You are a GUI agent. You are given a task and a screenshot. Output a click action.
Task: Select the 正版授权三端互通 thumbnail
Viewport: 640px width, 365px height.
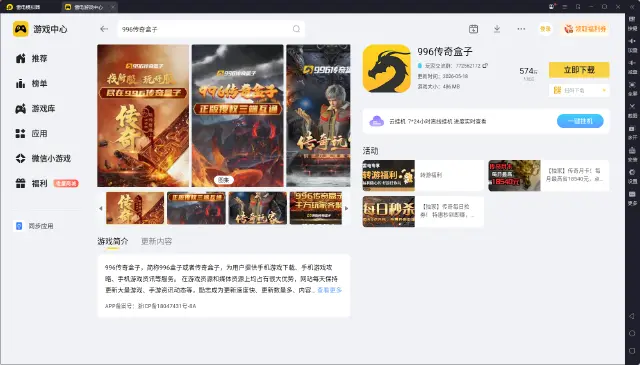(196, 208)
